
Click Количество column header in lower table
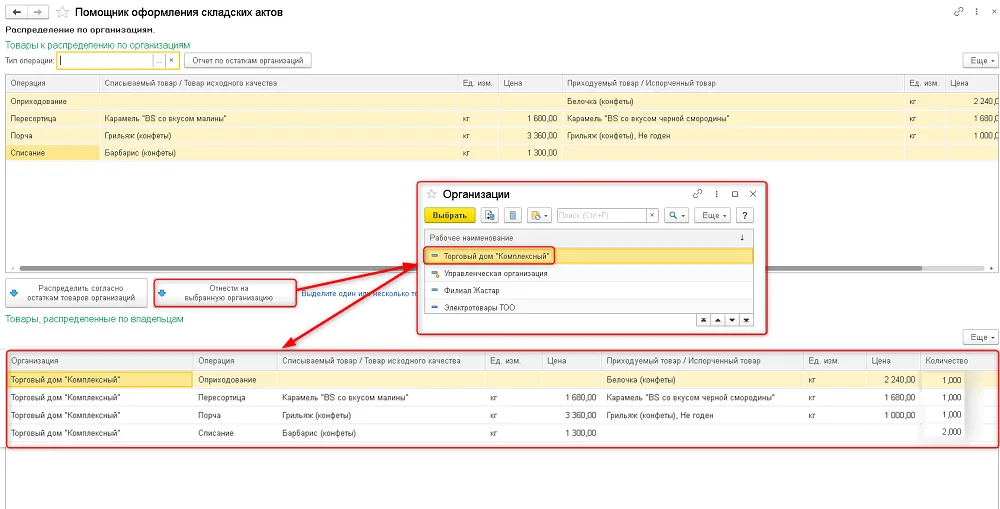click(959, 361)
